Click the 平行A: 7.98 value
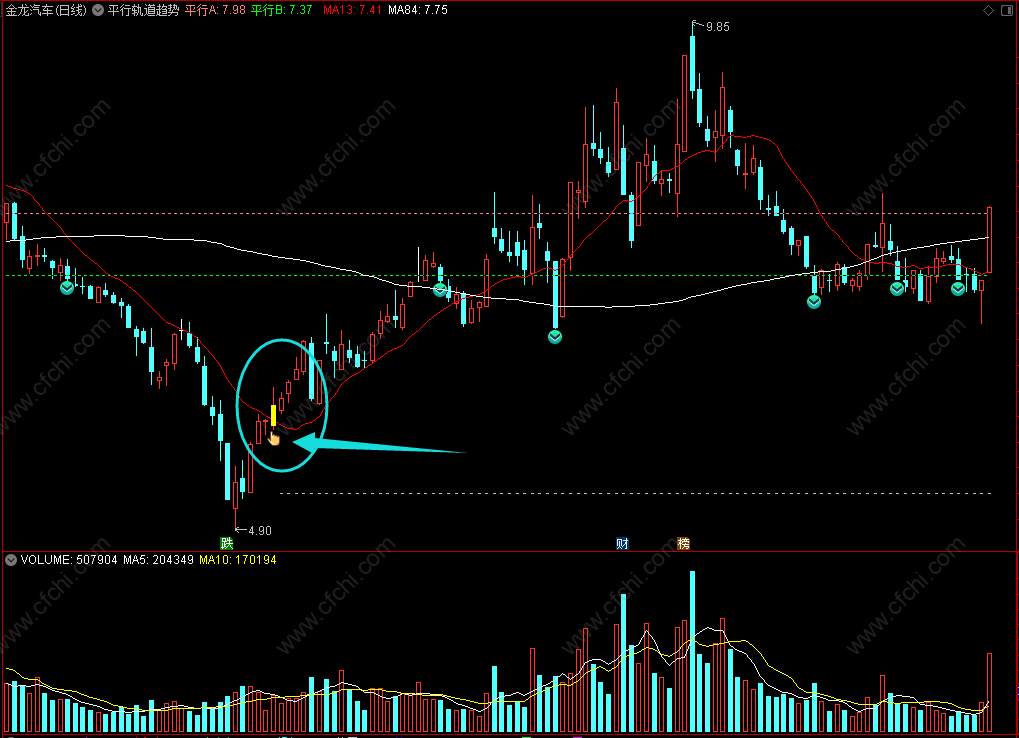The image size is (1019, 738). pyautogui.click(x=215, y=10)
